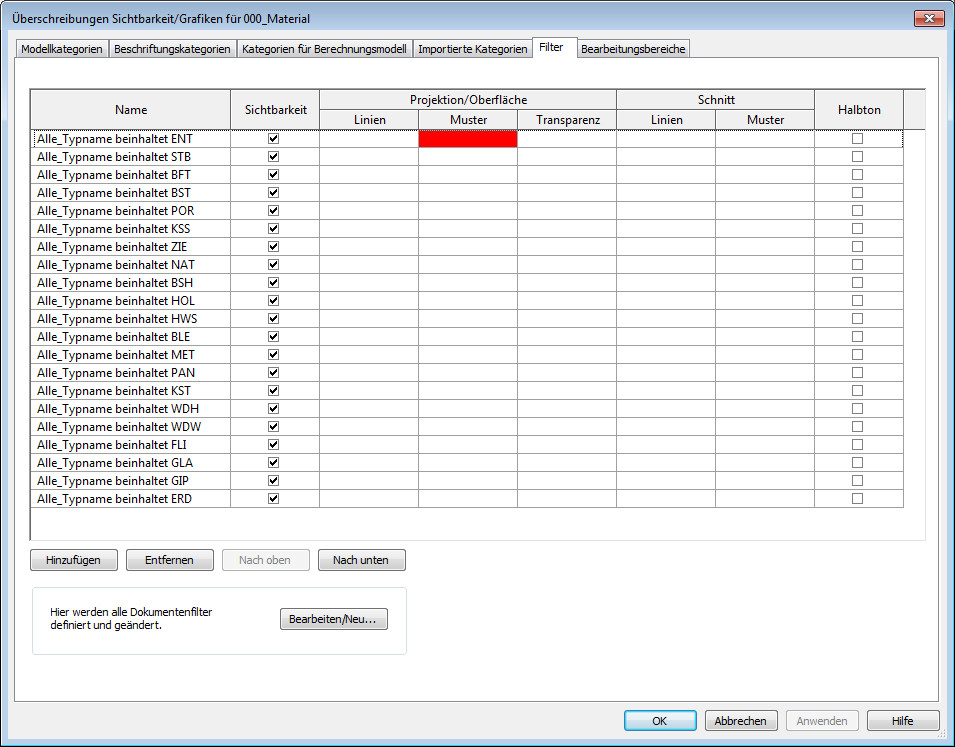Switch to the Modellkategorien tab
This screenshot has height=747, width=955.
pos(62,49)
